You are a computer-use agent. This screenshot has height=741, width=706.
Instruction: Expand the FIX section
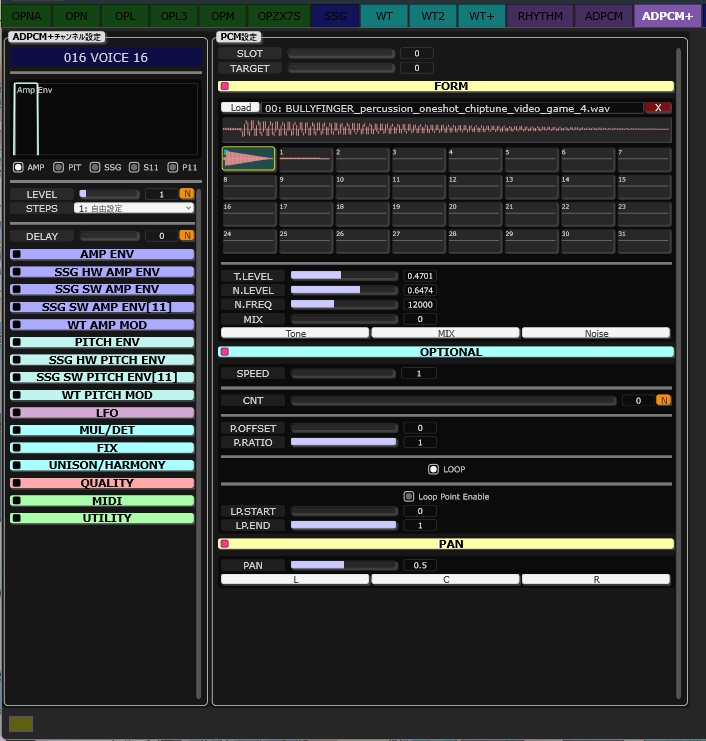tap(102, 448)
